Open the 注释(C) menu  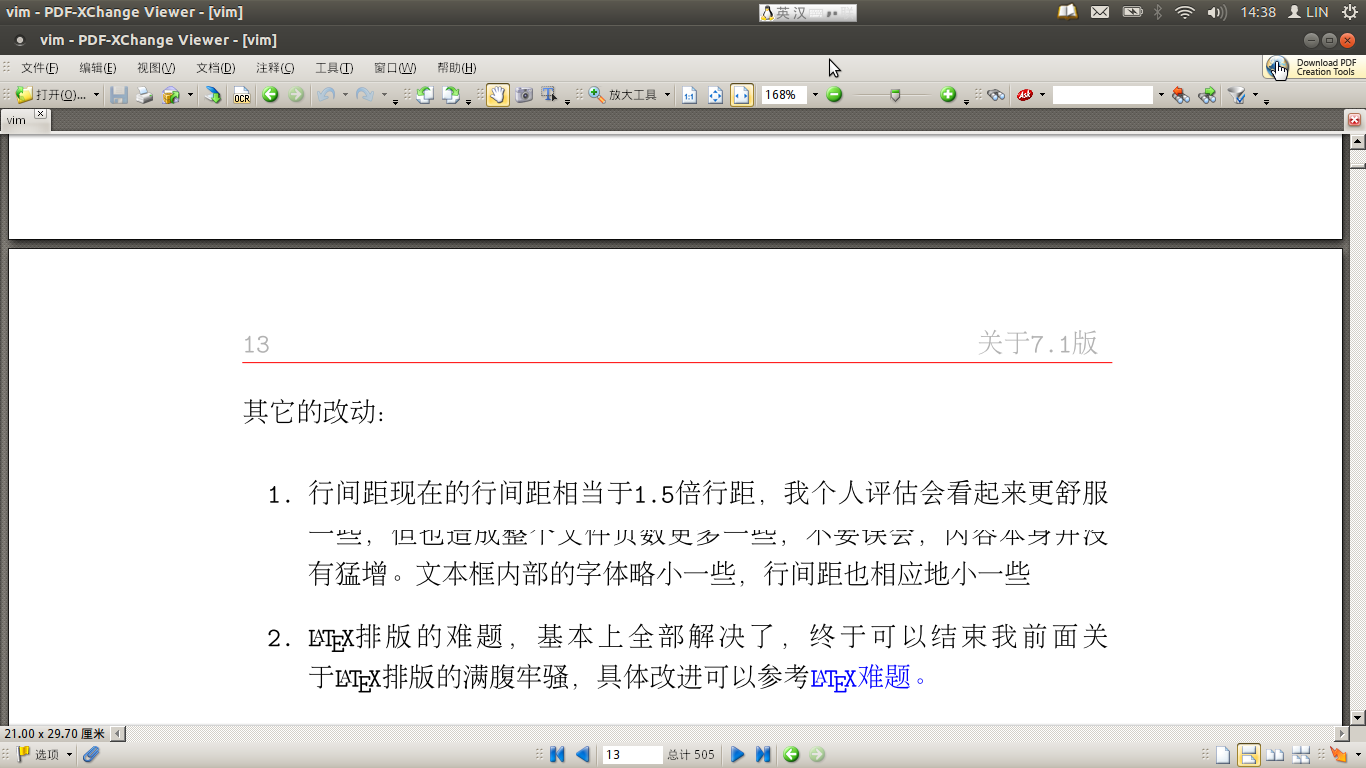(275, 68)
